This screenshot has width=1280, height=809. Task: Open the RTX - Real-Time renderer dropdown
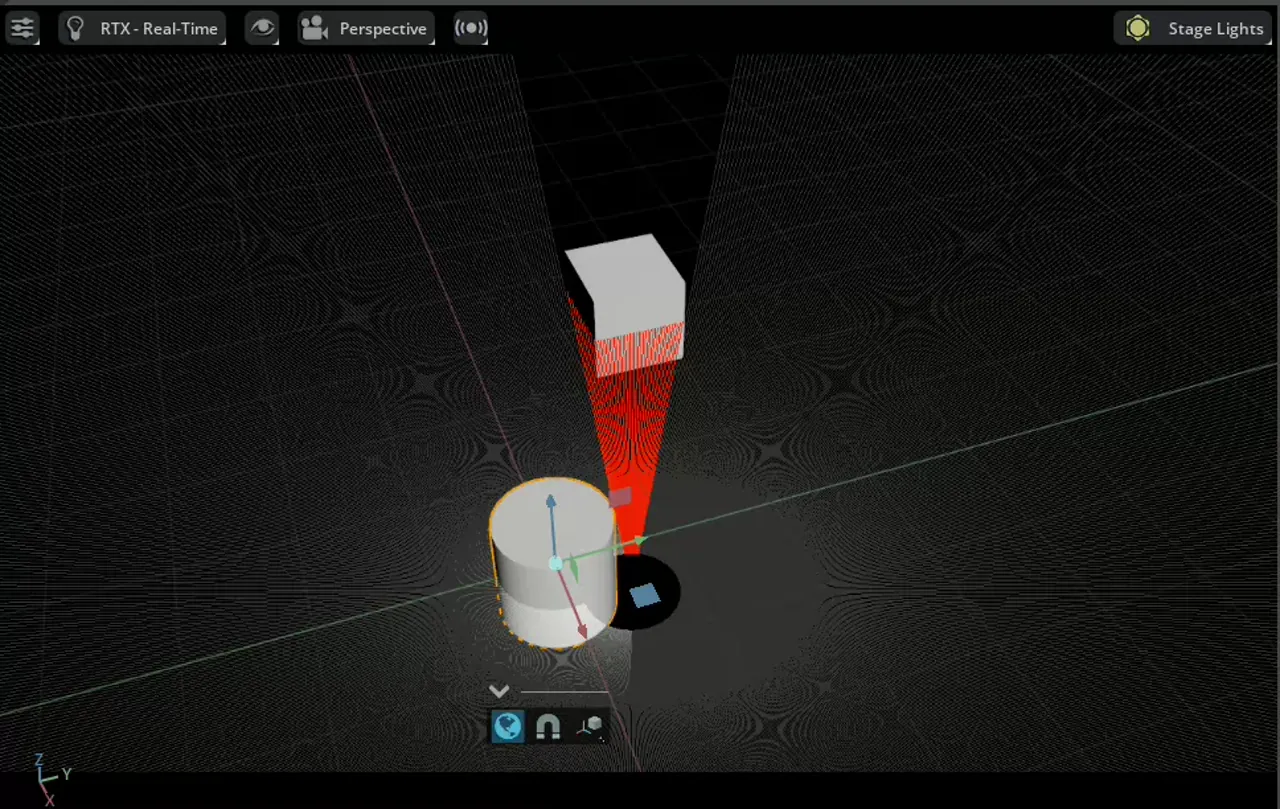158,28
